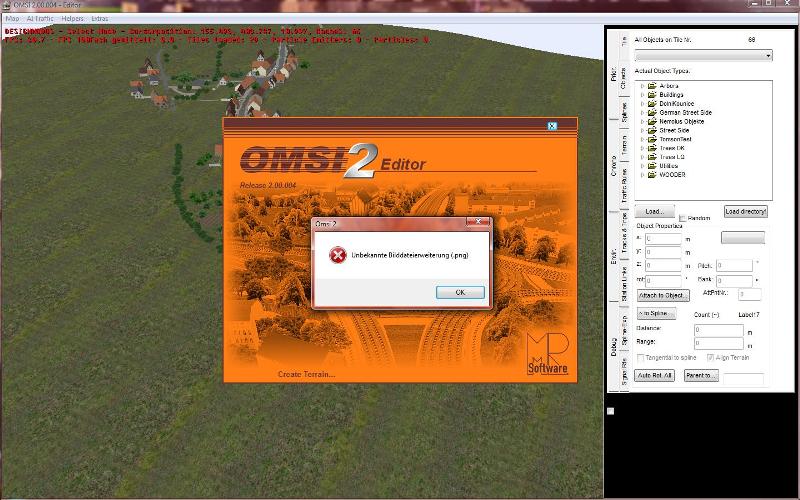
Task: Expand the German Street Side tree node
Action: pos(642,113)
